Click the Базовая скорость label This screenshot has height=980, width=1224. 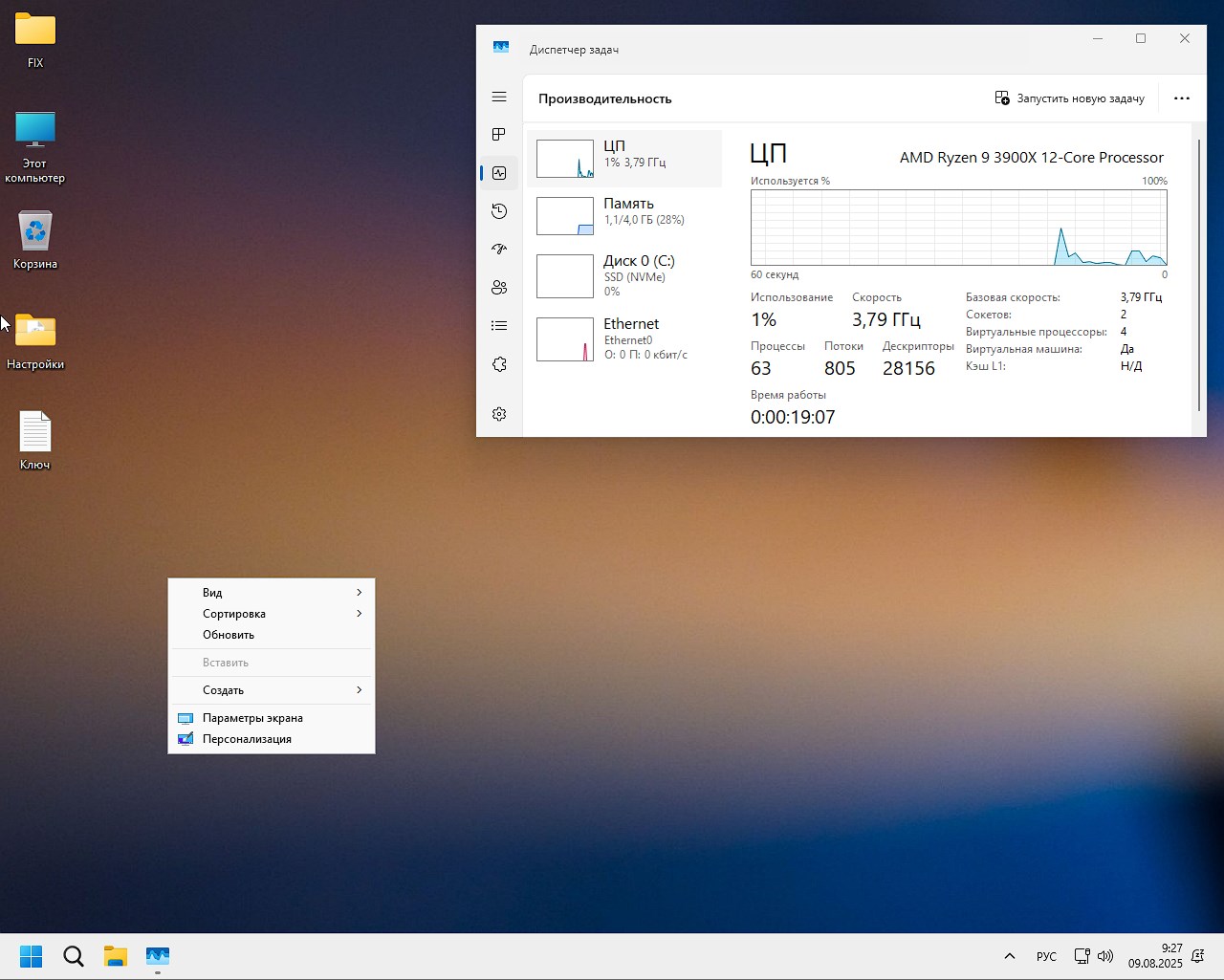click(1013, 297)
